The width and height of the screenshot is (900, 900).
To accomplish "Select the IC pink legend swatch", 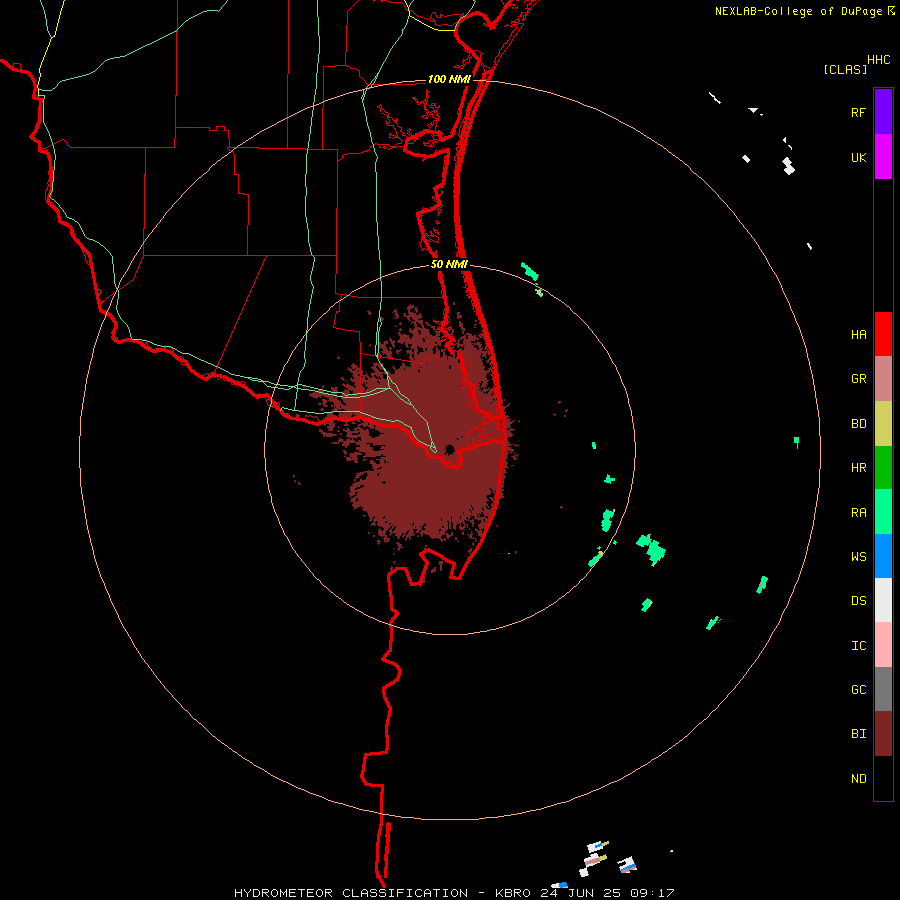I will pos(883,645).
